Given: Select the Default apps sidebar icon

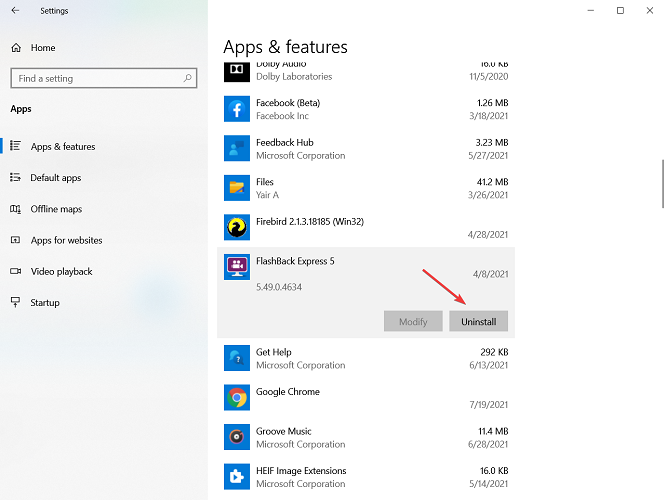Looking at the screenshot, I should tap(16, 177).
